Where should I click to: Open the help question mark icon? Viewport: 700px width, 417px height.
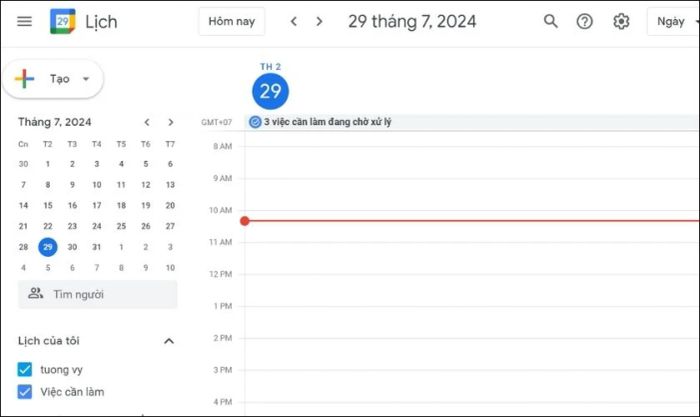pos(584,21)
